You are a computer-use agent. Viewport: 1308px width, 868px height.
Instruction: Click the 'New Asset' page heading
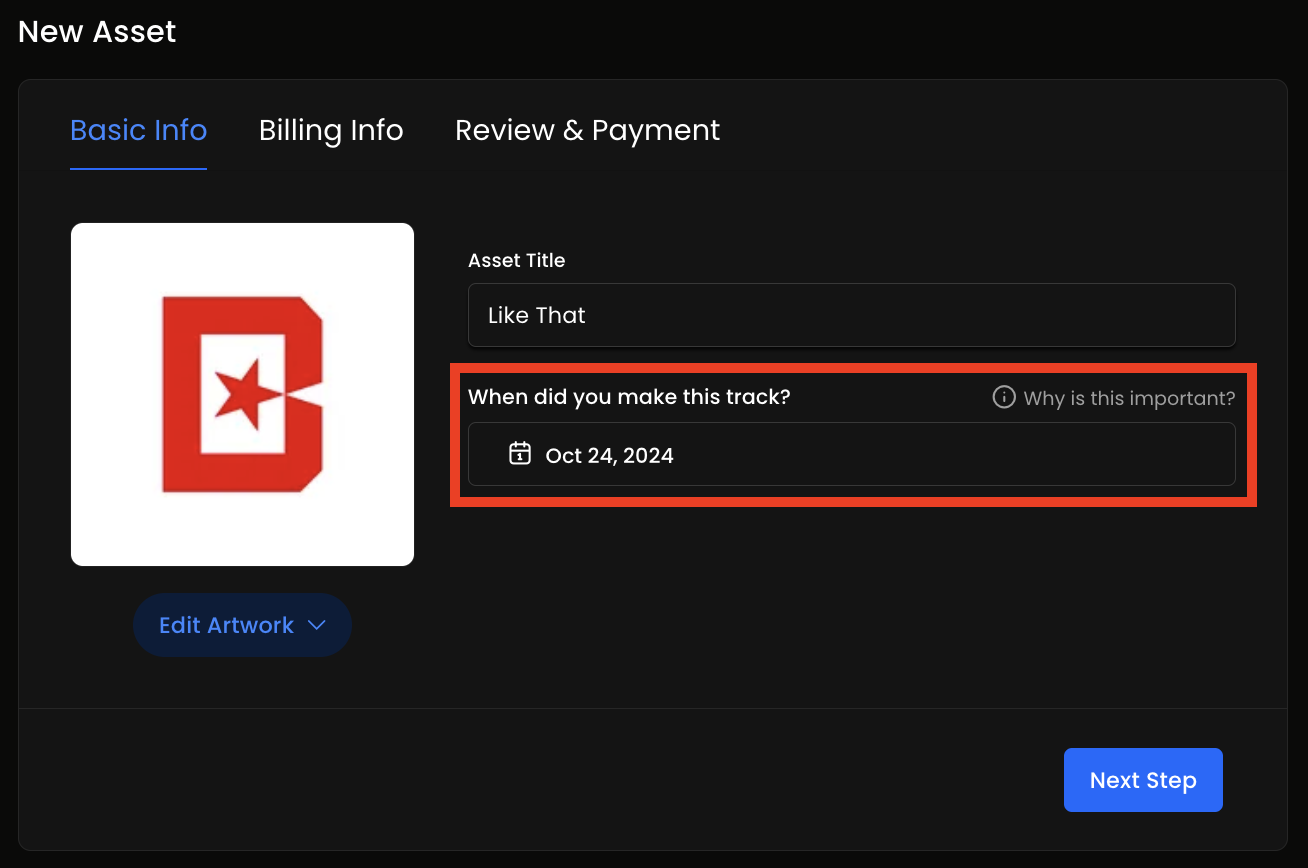pos(97,31)
